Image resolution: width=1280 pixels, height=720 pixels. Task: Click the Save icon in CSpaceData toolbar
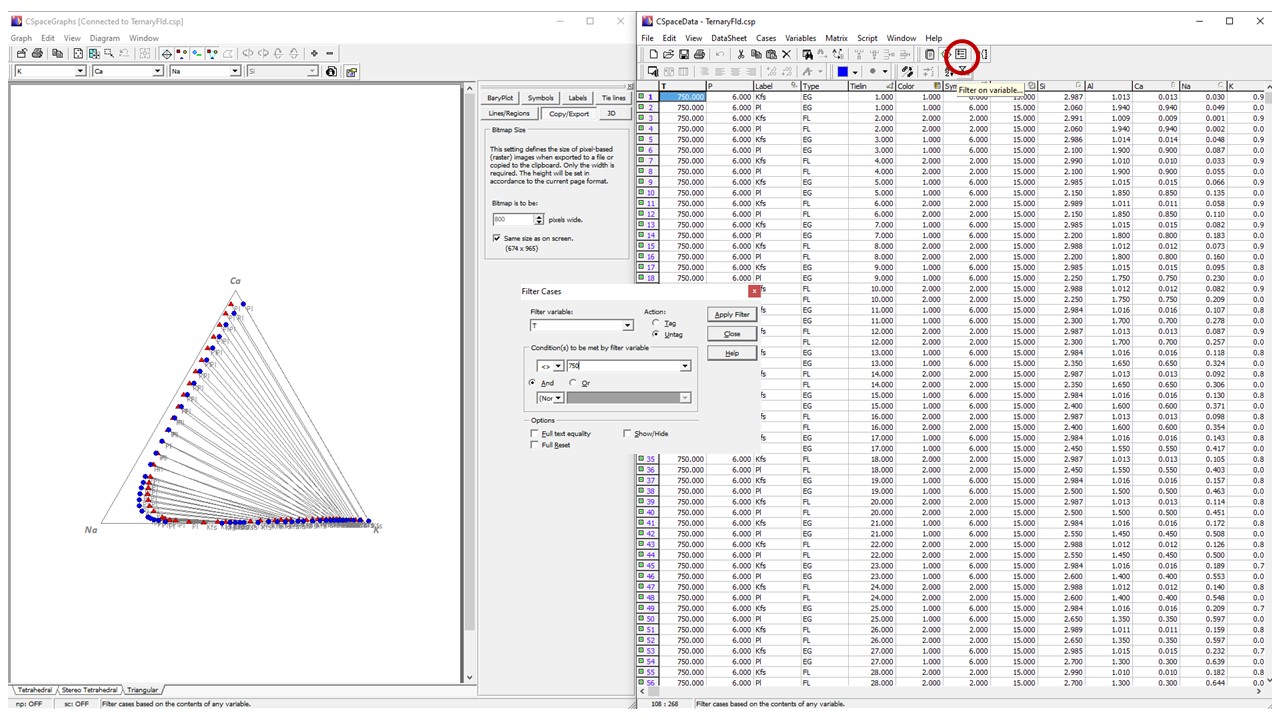pos(684,54)
